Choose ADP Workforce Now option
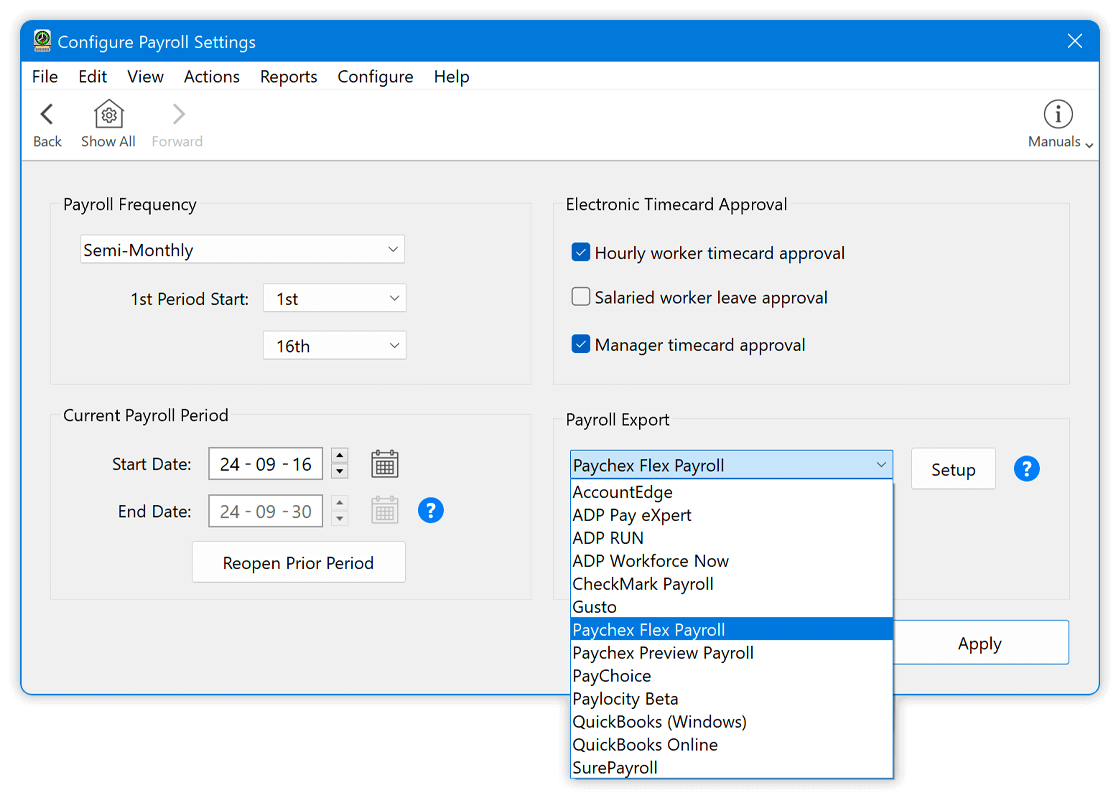The height and width of the screenshot is (800, 1120). (x=731, y=561)
